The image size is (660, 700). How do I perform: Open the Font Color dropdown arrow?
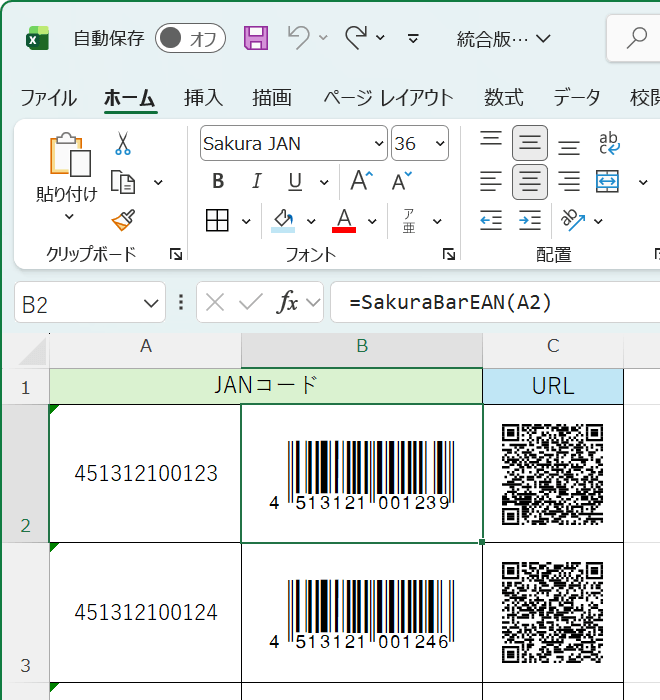(372, 221)
